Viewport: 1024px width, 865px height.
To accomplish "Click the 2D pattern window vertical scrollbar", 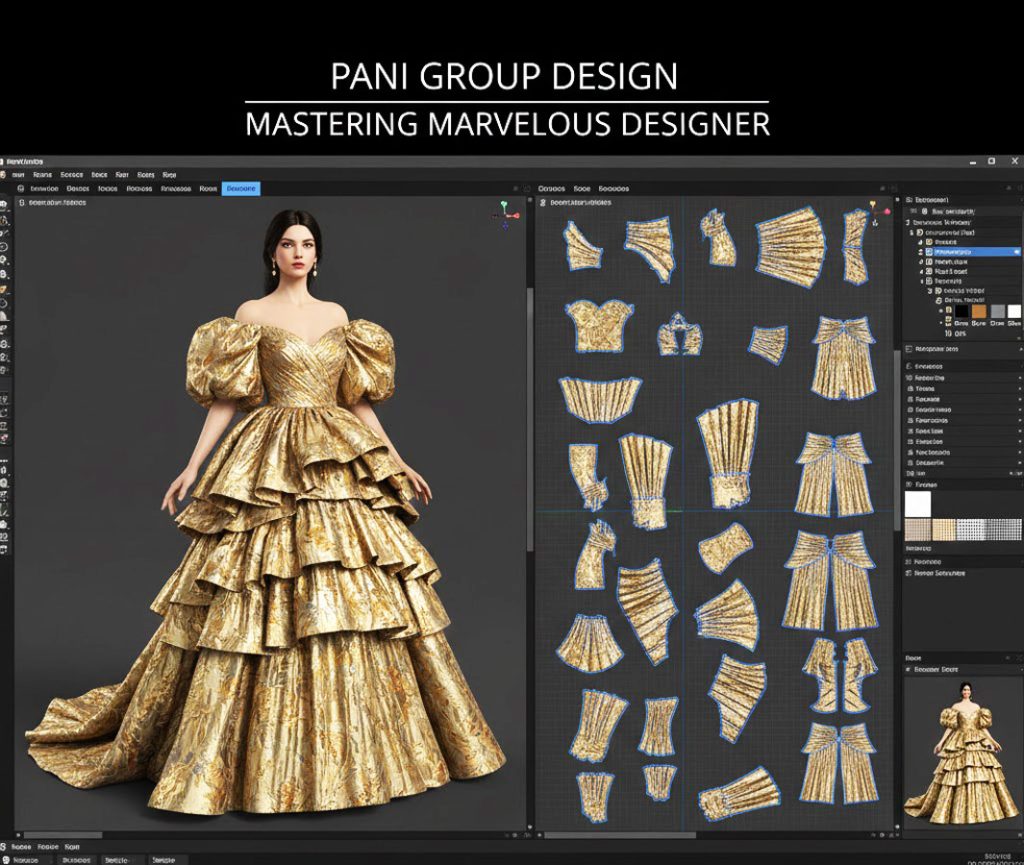I will (897, 441).
